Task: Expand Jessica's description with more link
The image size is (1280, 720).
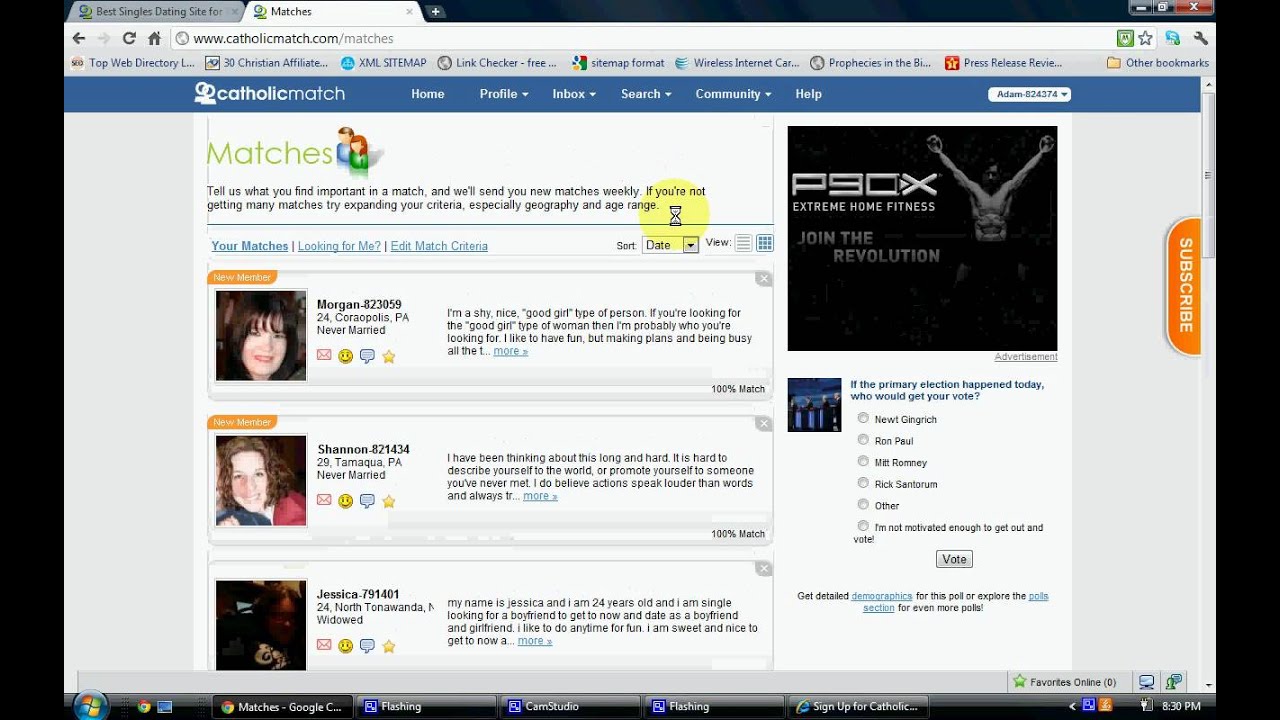Action: click(x=535, y=641)
